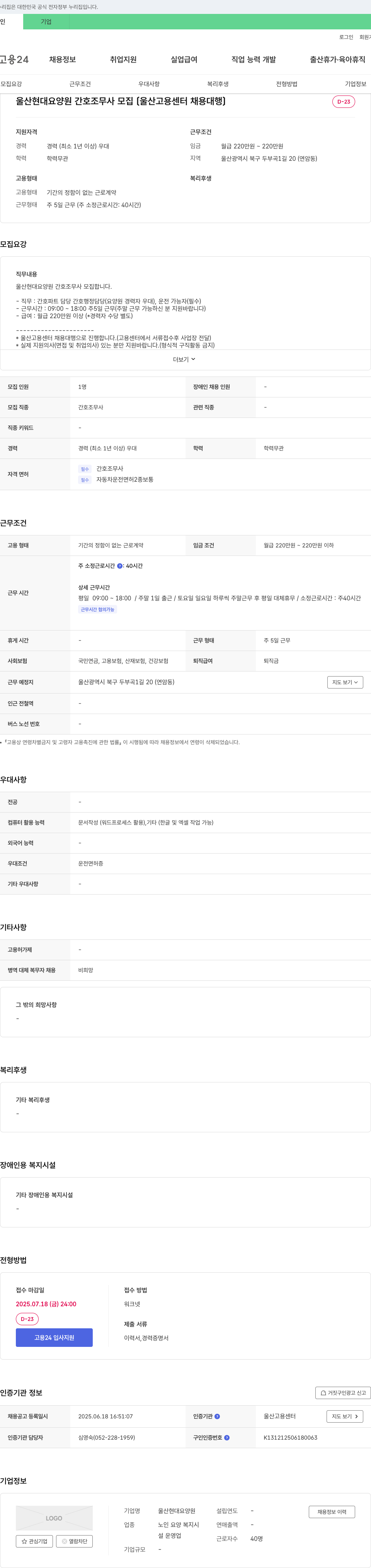The width and height of the screenshot is (371, 1568).
Task: Click 필수 tag next to 간호조무사 license
Action: click(x=85, y=469)
